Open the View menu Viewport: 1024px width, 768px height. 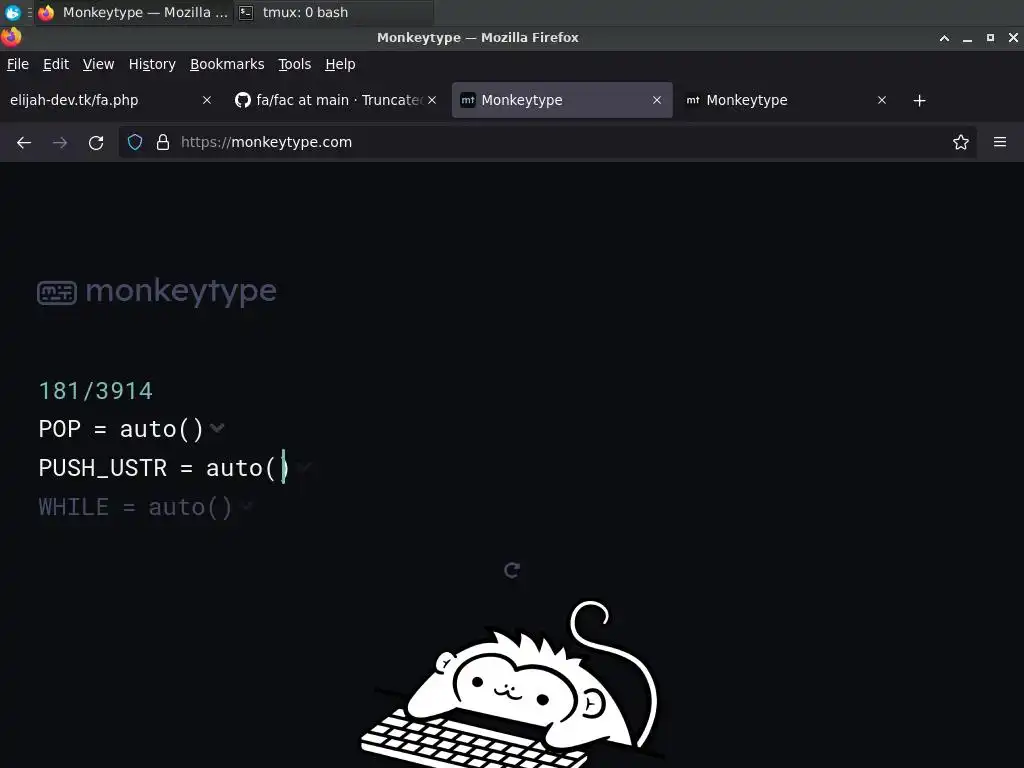pos(98,64)
